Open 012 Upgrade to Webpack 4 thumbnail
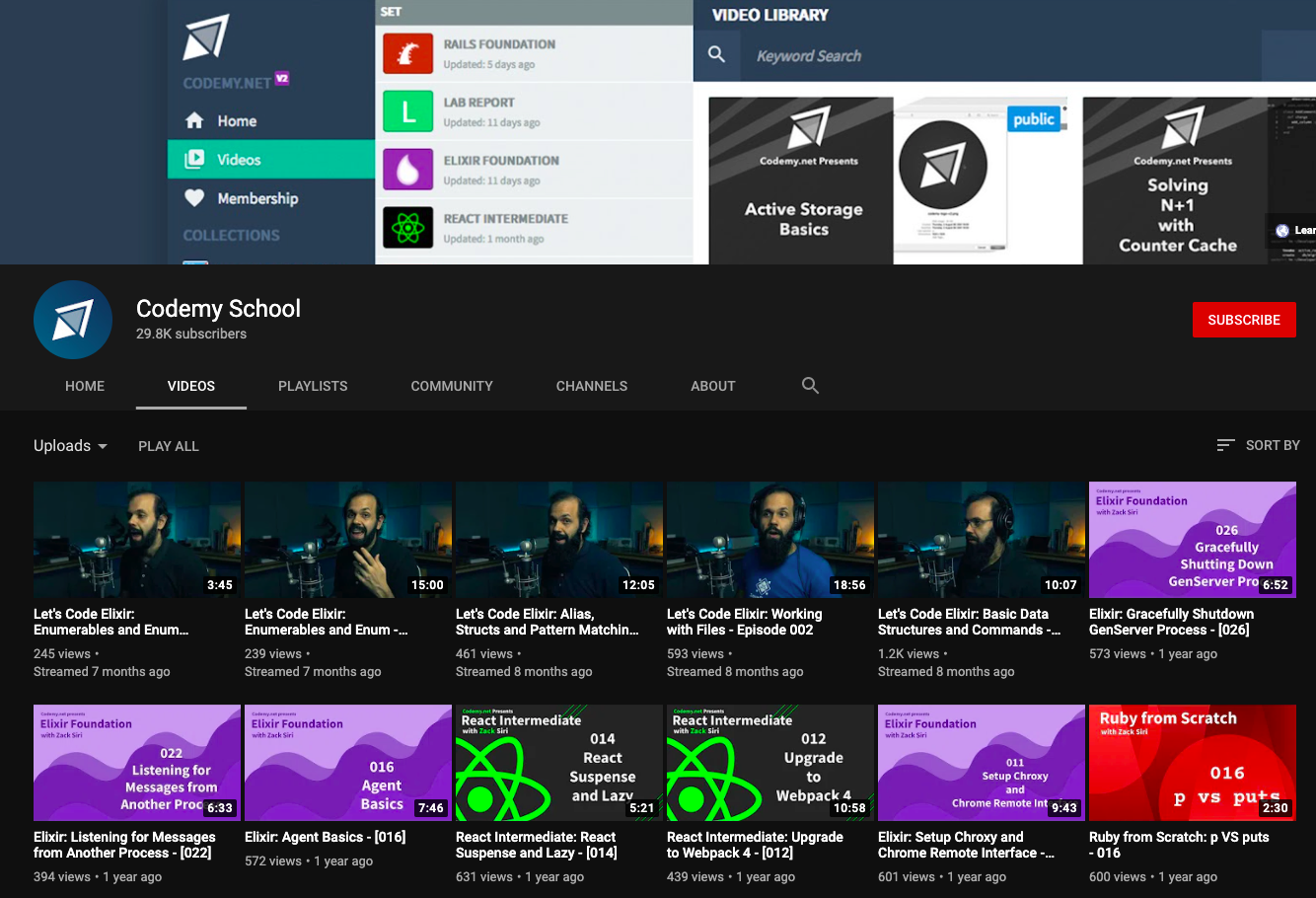The height and width of the screenshot is (898, 1316). point(770,763)
